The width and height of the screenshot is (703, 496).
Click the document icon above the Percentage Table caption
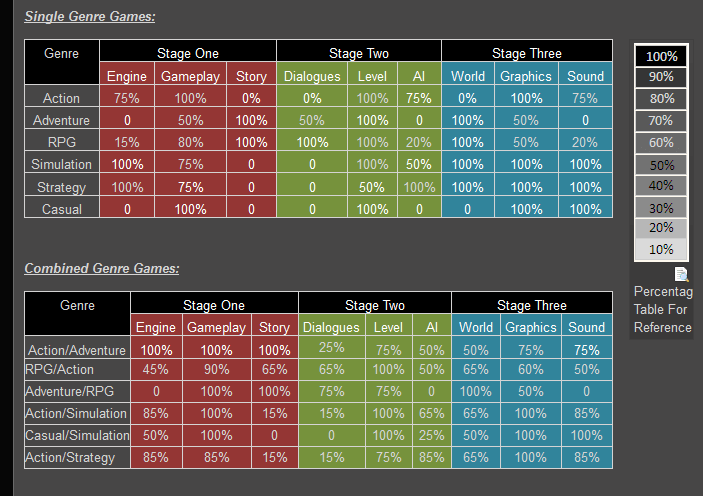682,274
